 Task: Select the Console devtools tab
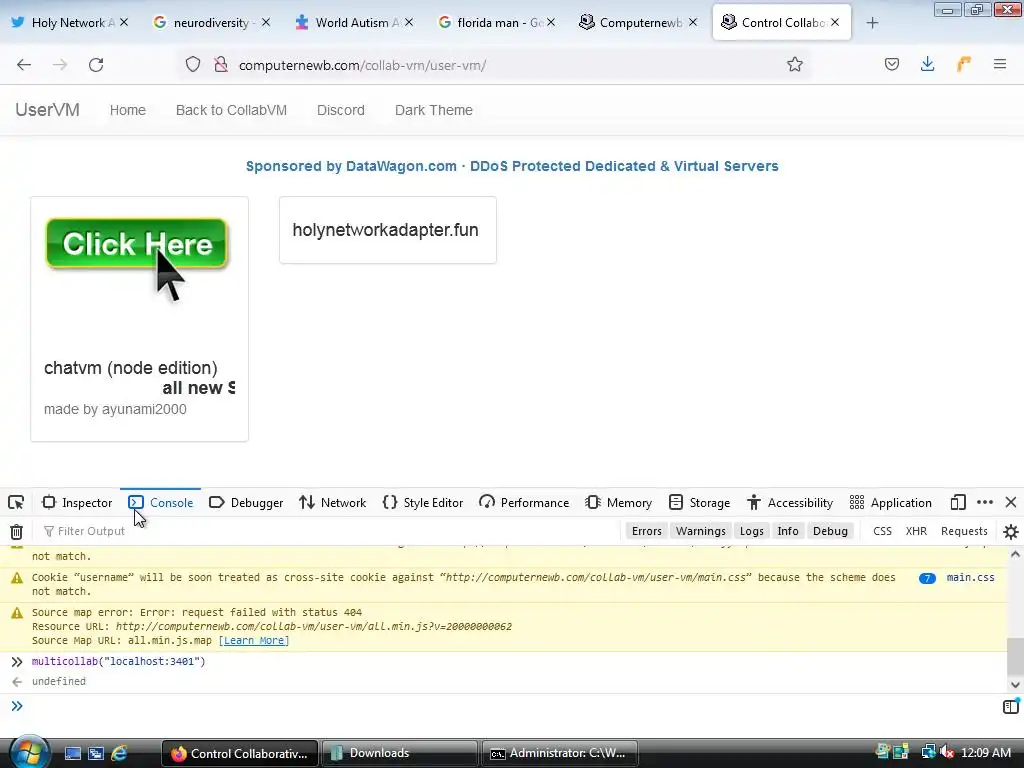coord(161,502)
